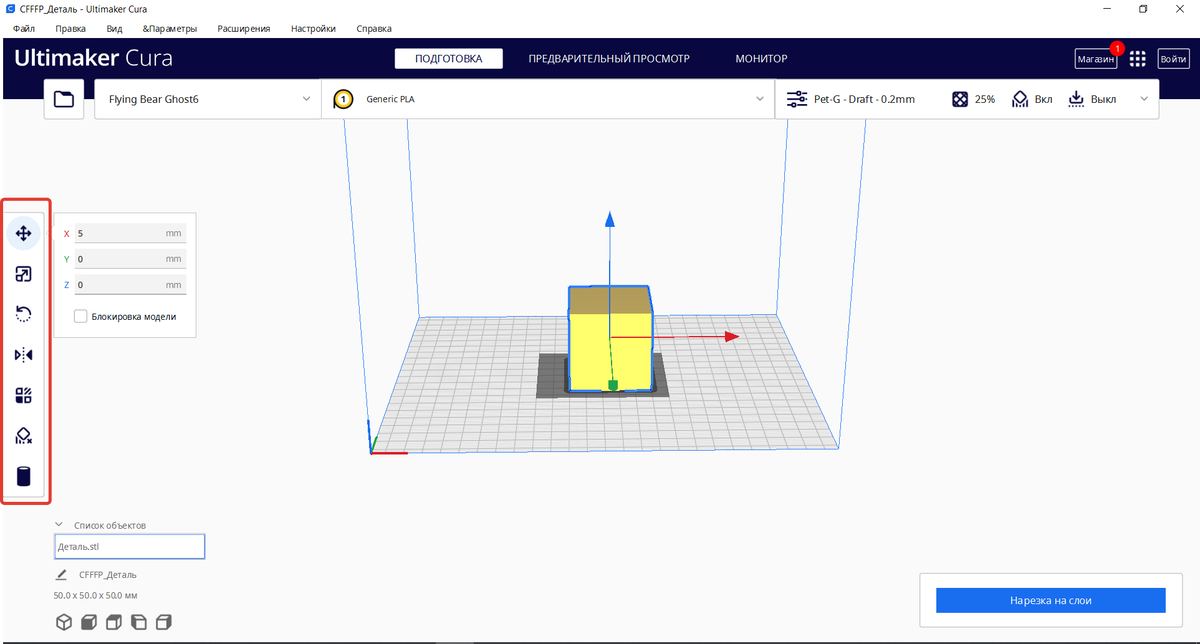Open the Per Model Settings tool
This screenshot has width=1200, height=644.
(x=24, y=395)
